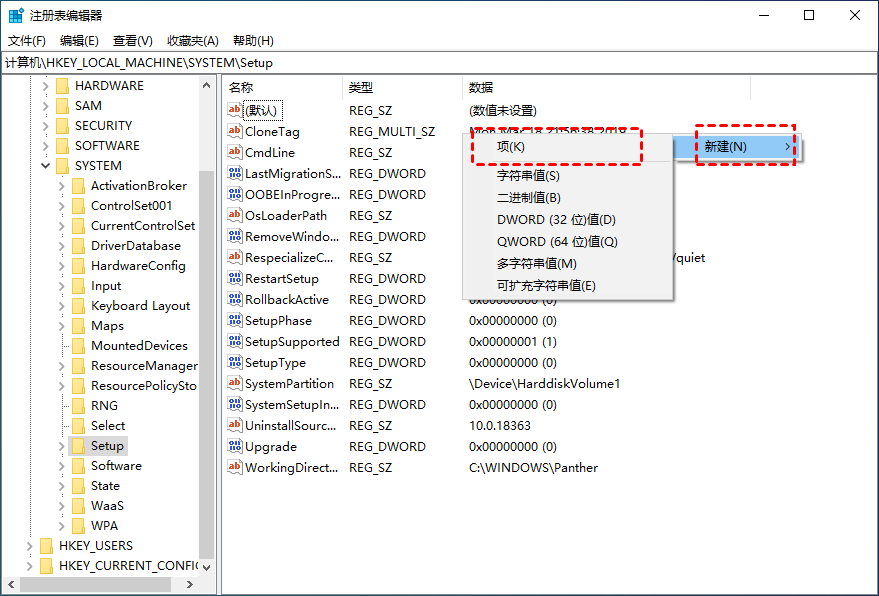Click the DWORD icon beside RemoveWindo...

coord(234,236)
